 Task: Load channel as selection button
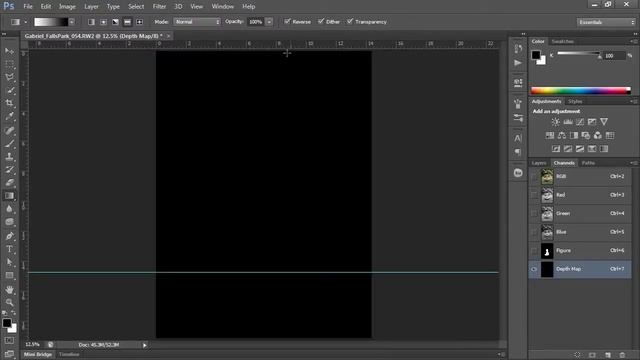point(577,355)
